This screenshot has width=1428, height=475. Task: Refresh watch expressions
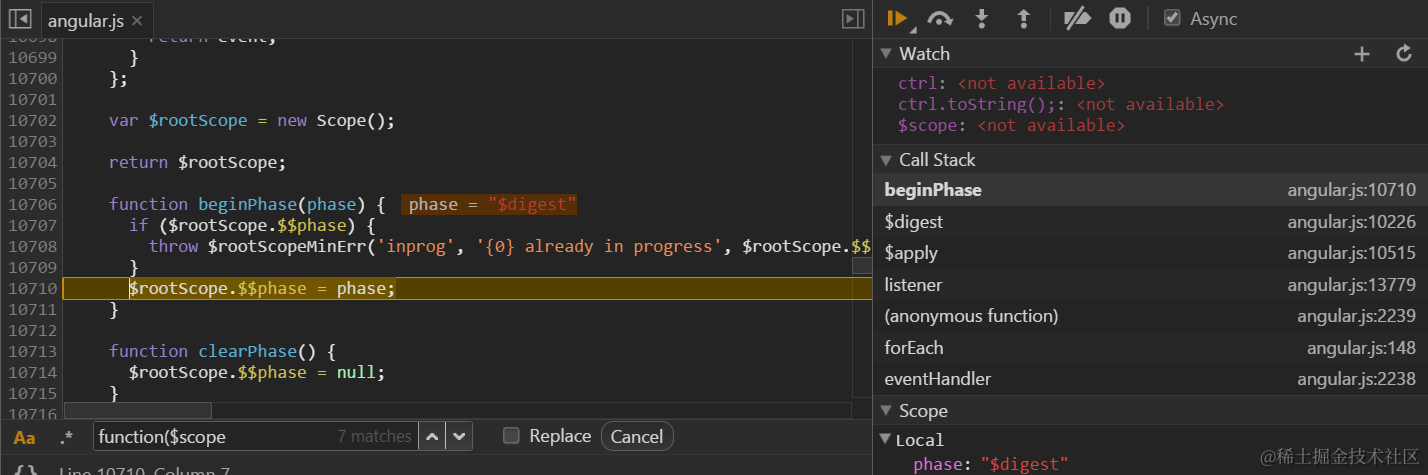point(1404,54)
